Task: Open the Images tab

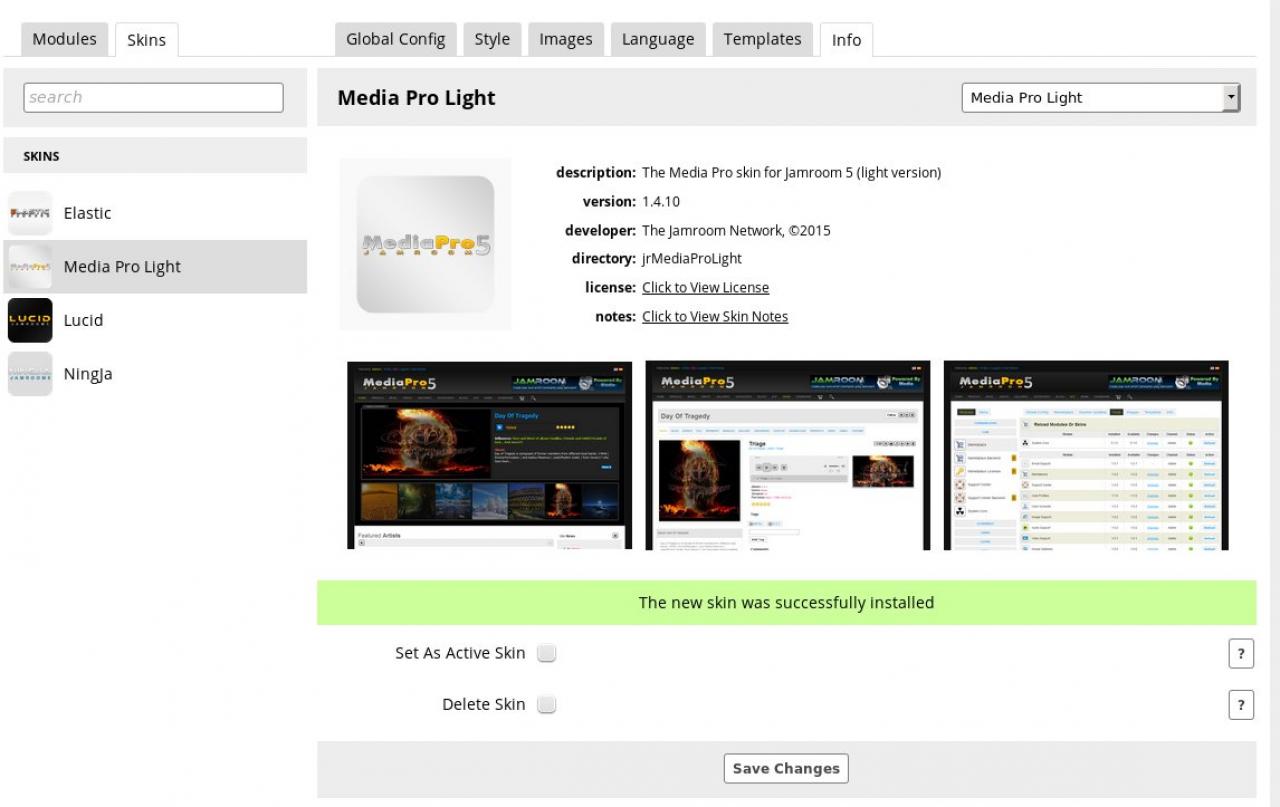Action: tap(566, 39)
